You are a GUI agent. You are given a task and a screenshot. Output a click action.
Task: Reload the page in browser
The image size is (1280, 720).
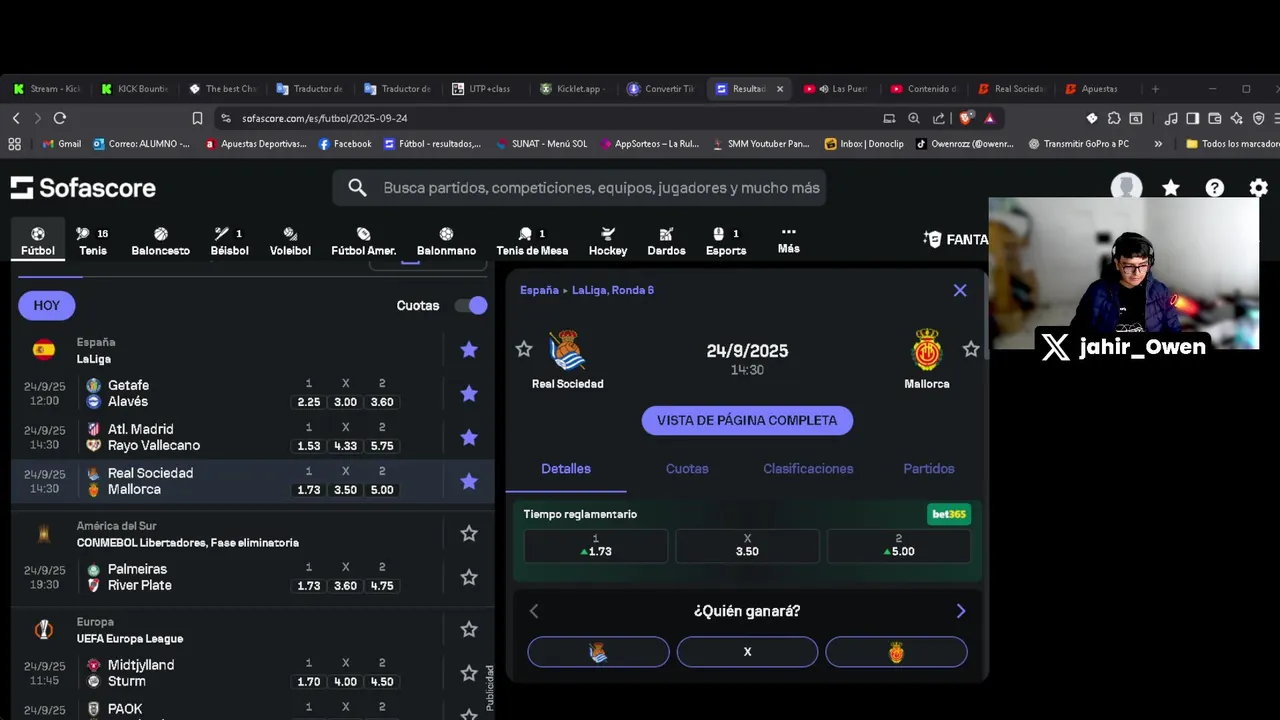pyautogui.click(x=60, y=118)
